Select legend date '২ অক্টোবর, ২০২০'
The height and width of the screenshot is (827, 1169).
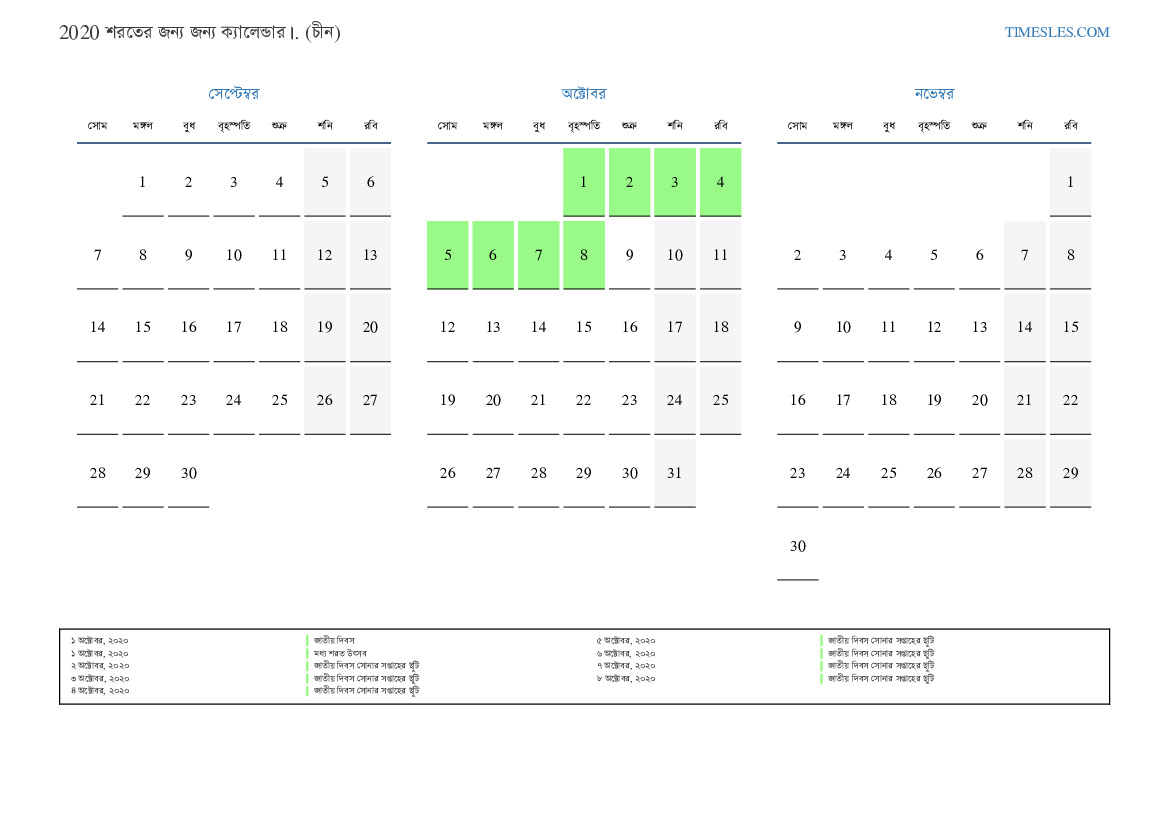point(100,665)
